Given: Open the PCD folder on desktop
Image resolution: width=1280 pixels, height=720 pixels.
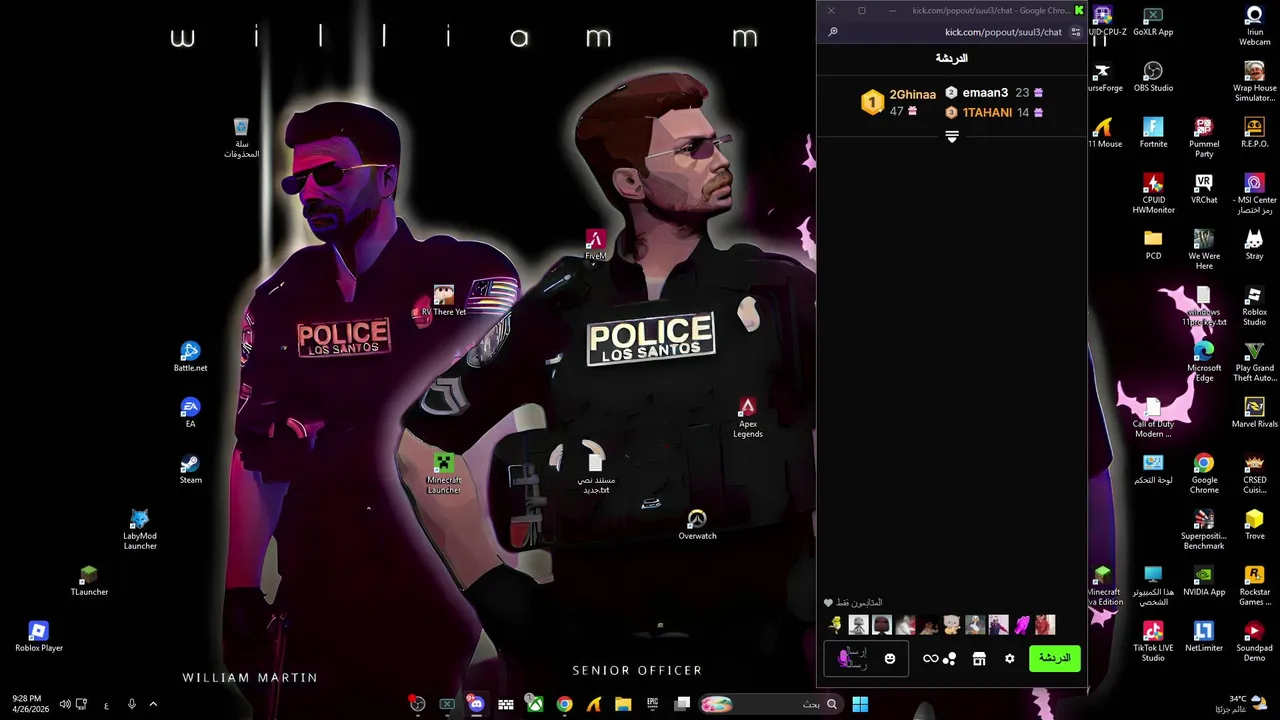Looking at the screenshot, I should pos(1153,245).
